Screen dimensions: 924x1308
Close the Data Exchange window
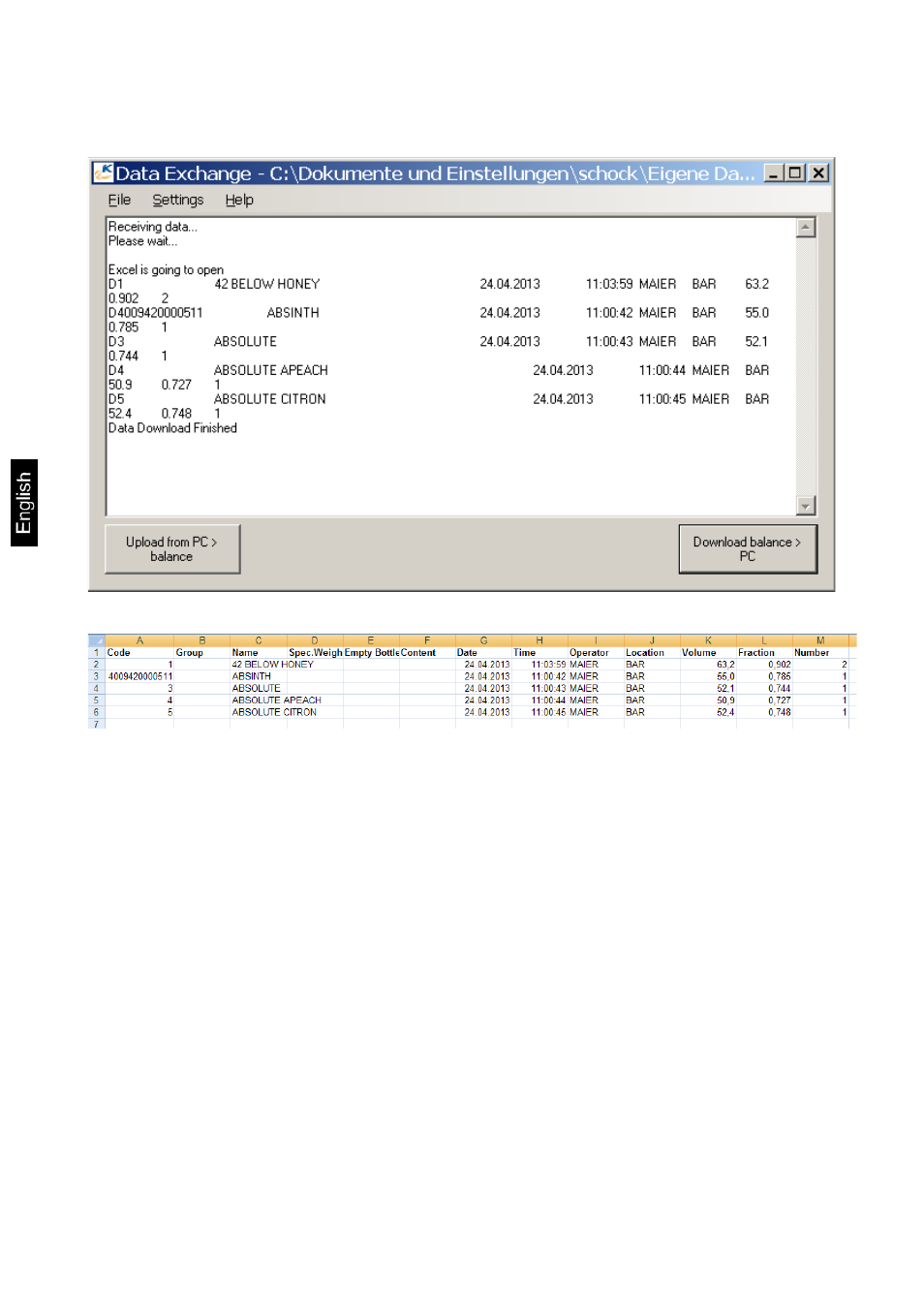click(818, 173)
